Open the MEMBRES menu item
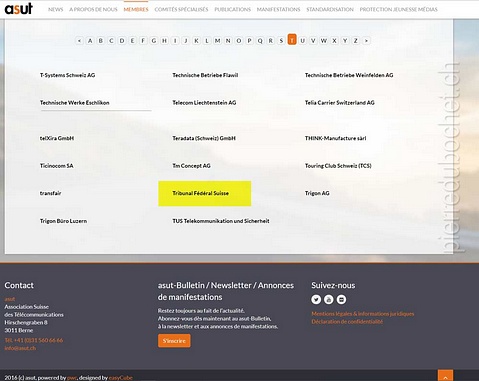This screenshot has height=381, width=479. pos(136,10)
